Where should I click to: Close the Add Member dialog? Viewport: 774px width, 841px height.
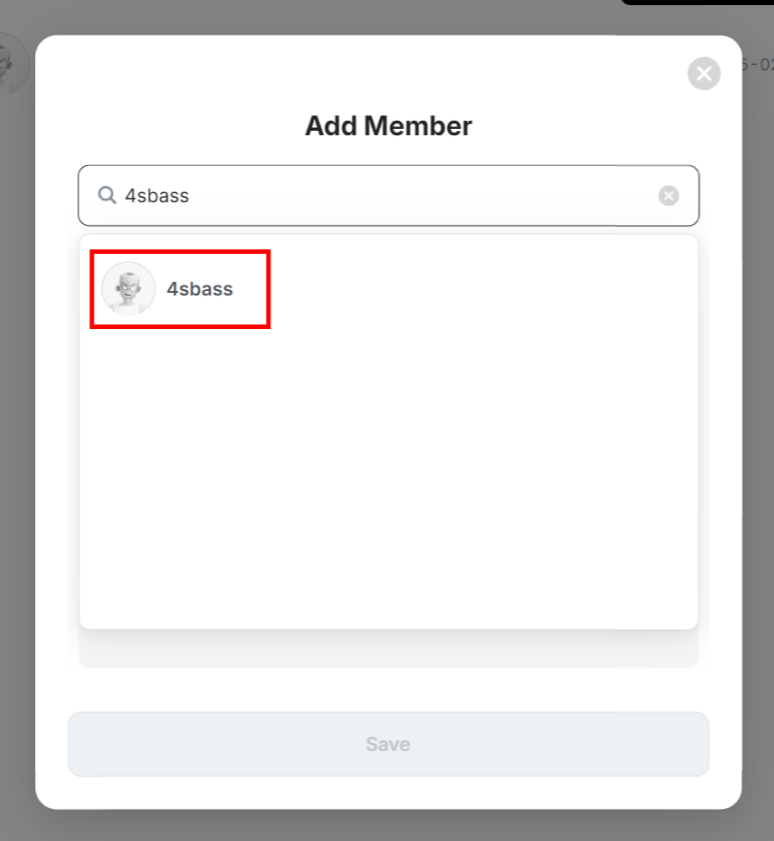pos(704,73)
